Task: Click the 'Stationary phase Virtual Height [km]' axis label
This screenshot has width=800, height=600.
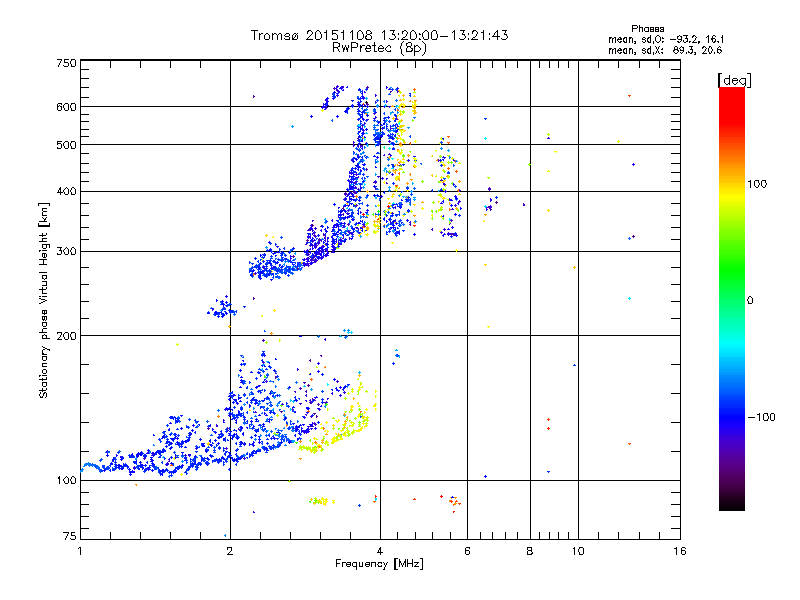Action: [x=44, y=300]
